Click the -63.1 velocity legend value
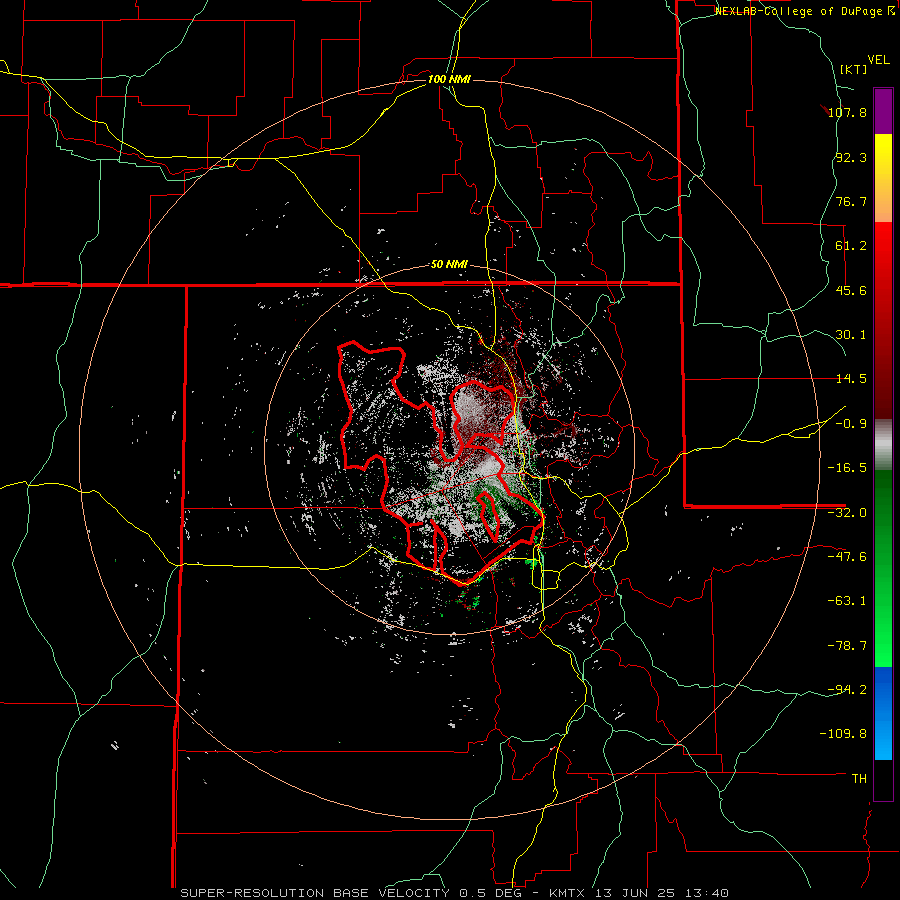 [x=847, y=601]
